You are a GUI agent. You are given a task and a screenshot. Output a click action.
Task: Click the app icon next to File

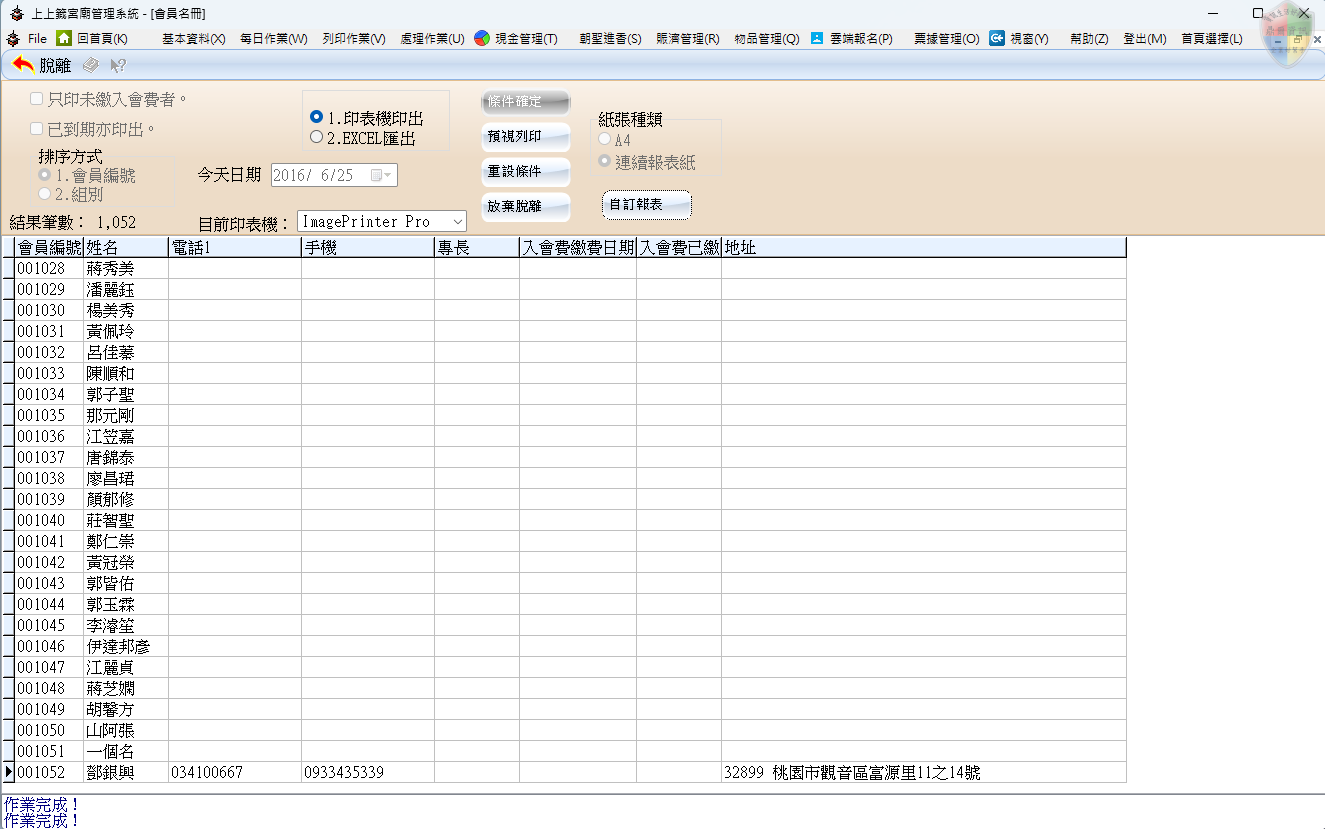coord(12,38)
